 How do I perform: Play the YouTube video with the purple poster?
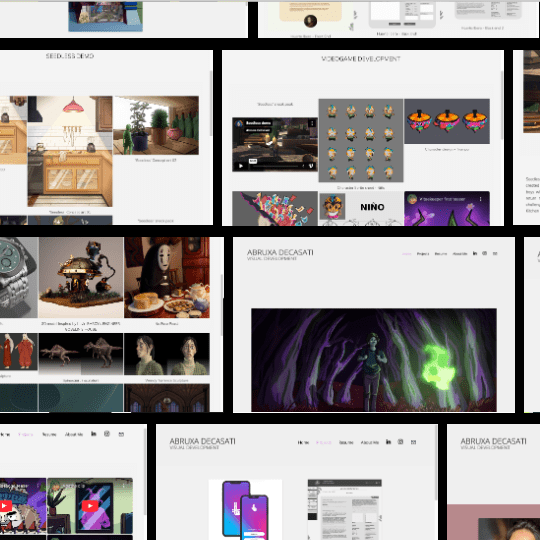[x=90, y=506]
